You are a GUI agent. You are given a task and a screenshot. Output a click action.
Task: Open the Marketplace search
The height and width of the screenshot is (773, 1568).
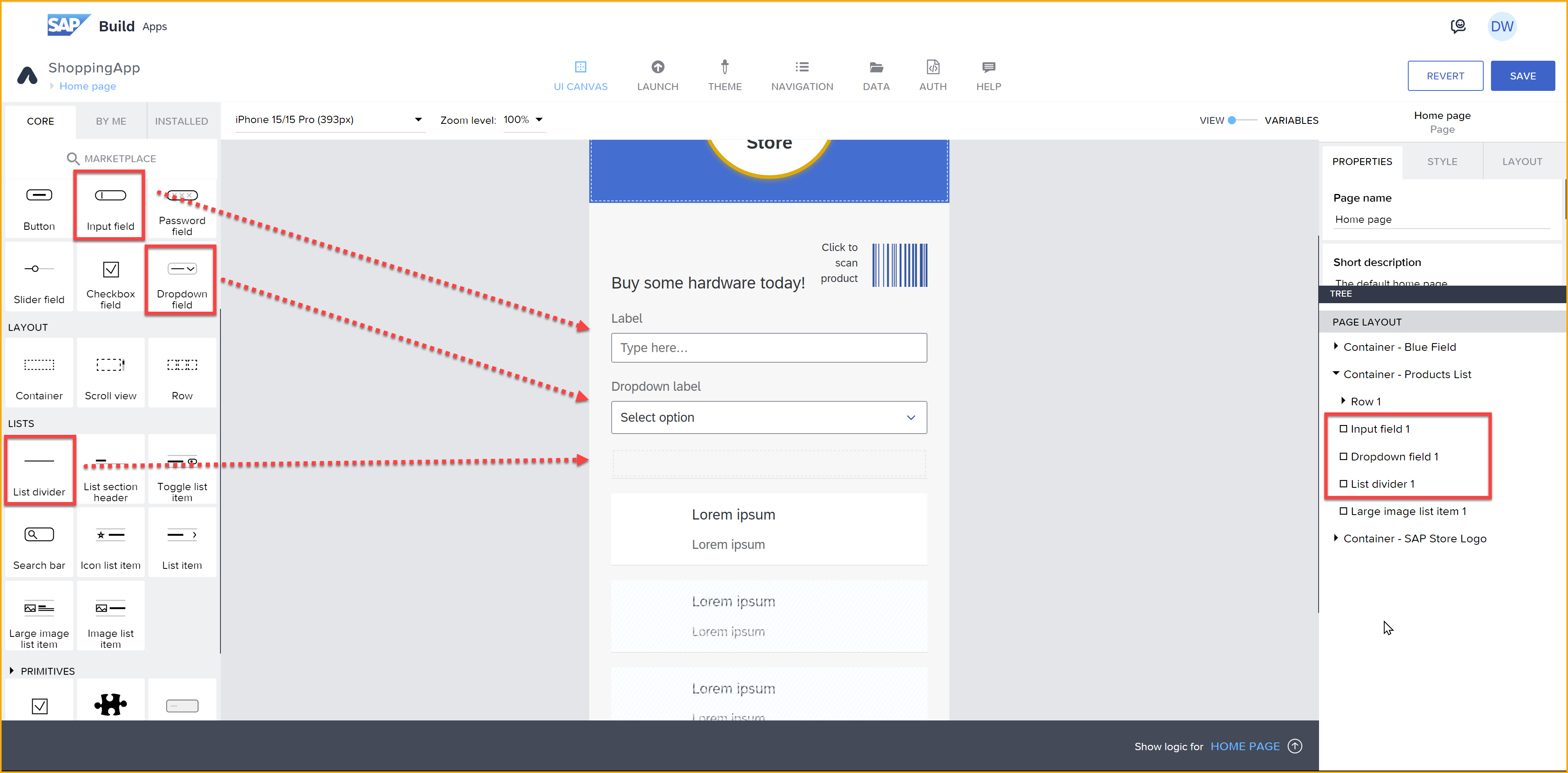(x=111, y=158)
